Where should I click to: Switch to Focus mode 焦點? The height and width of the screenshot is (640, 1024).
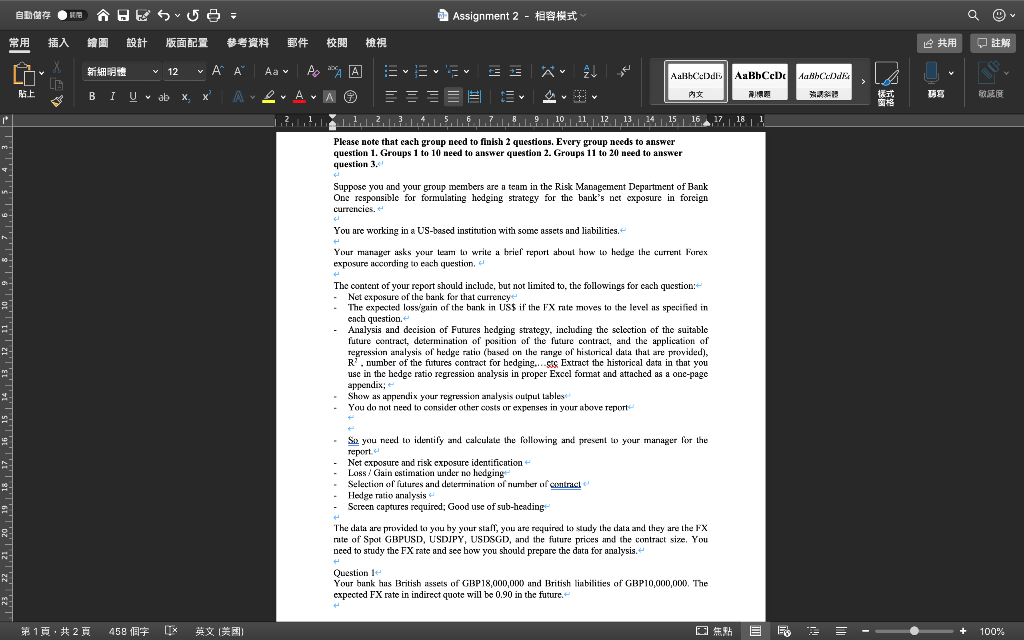coord(714,631)
